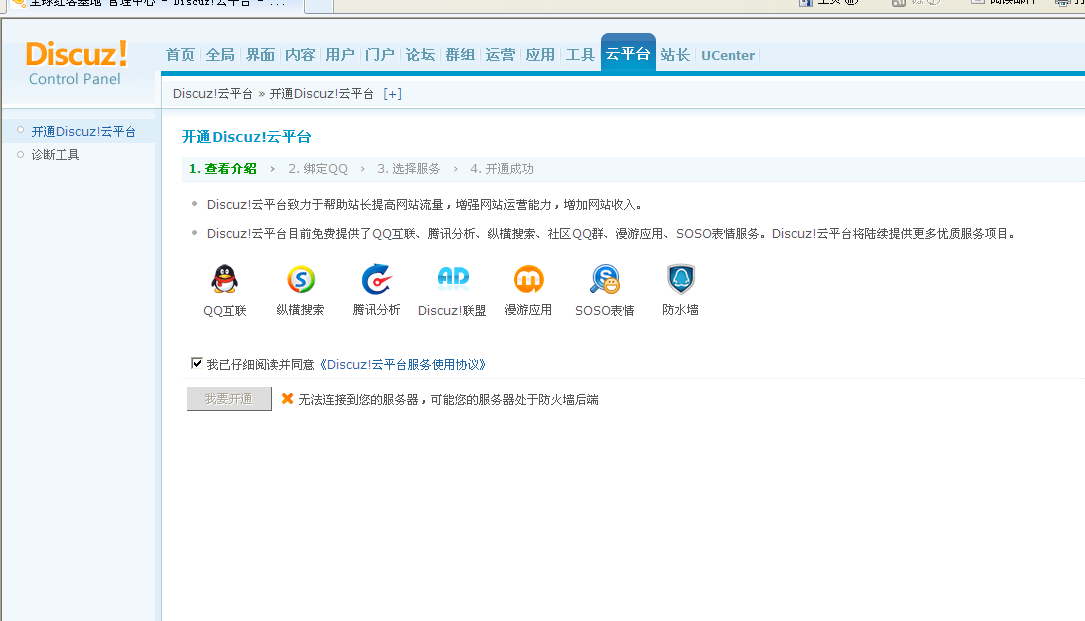Viewport: 1085px width, 621px height.
Task: Toggle the agreement checkbox
Action: [197, 363]
